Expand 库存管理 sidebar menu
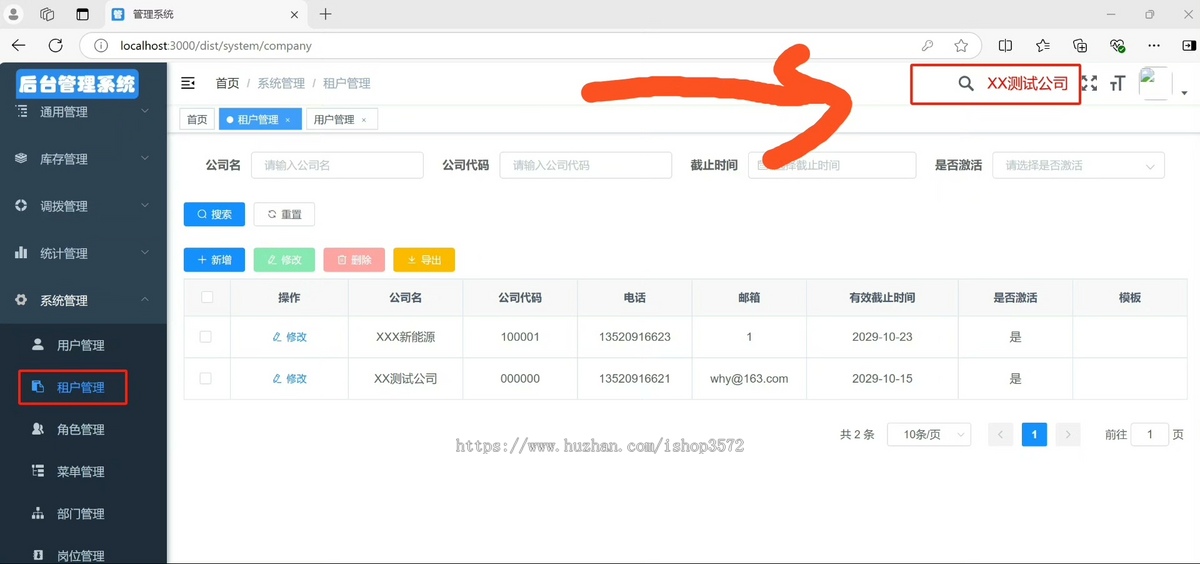 [83, 159]
